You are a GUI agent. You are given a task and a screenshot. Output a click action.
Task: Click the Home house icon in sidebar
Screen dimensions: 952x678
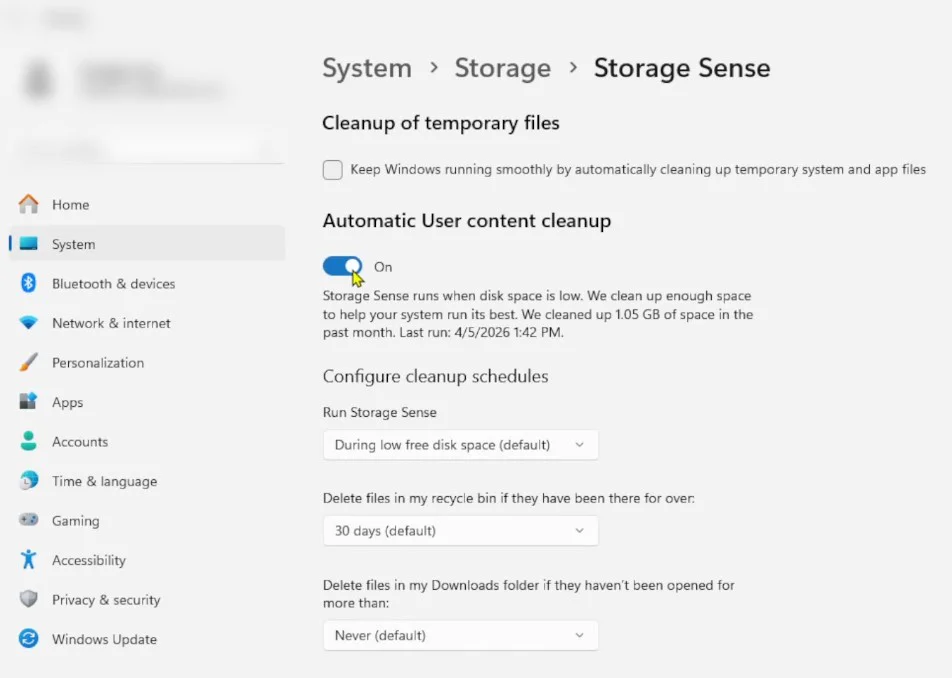[28, 205]
